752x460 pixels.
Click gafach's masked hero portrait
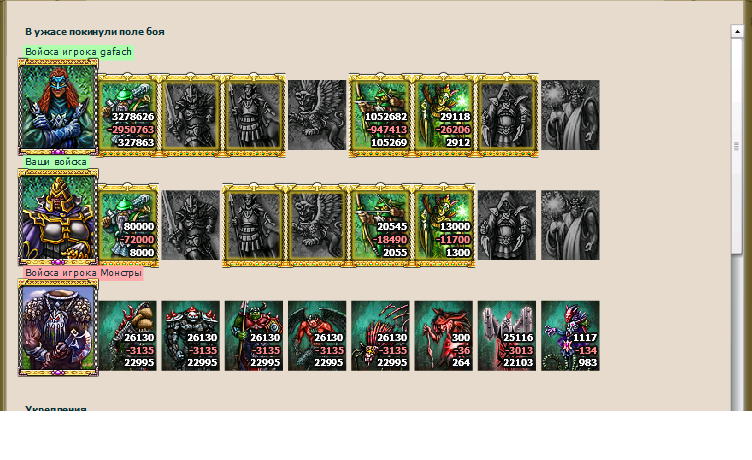(58, 107)
